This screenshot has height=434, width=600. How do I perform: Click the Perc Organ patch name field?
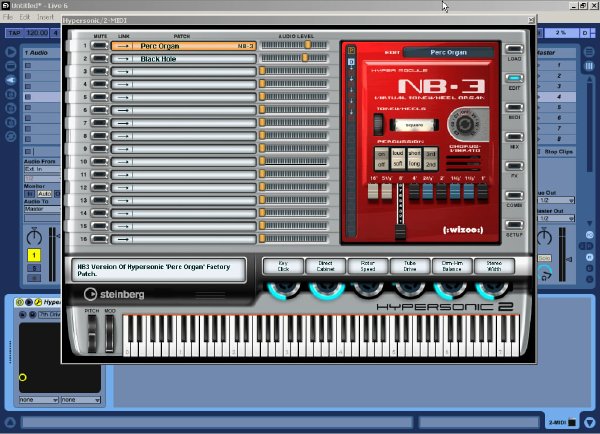[448, 52]
